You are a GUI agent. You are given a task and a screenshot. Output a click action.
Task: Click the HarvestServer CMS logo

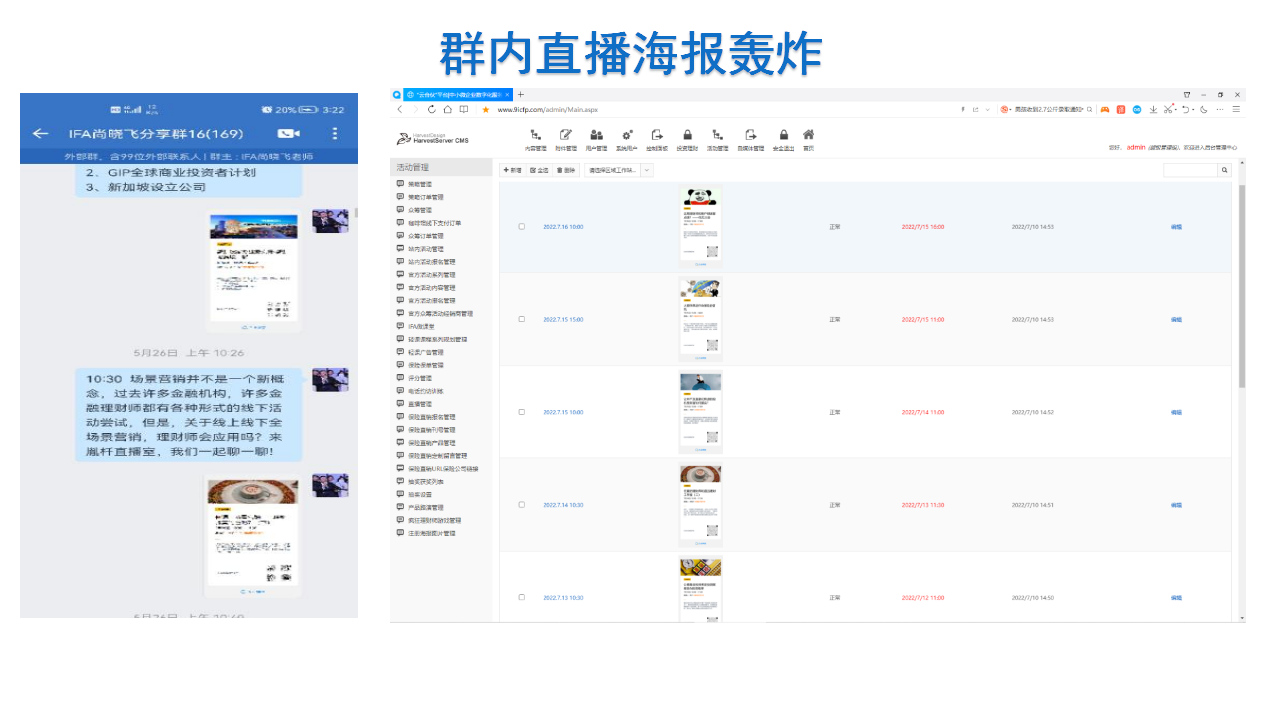click(433, 139)
